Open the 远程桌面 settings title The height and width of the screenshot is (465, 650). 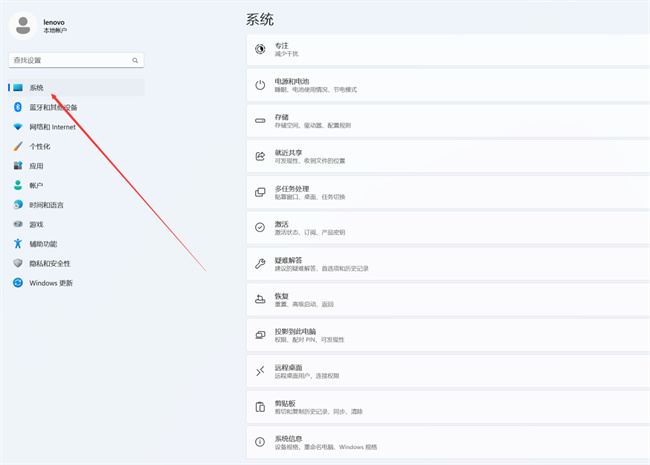[289, 367]
